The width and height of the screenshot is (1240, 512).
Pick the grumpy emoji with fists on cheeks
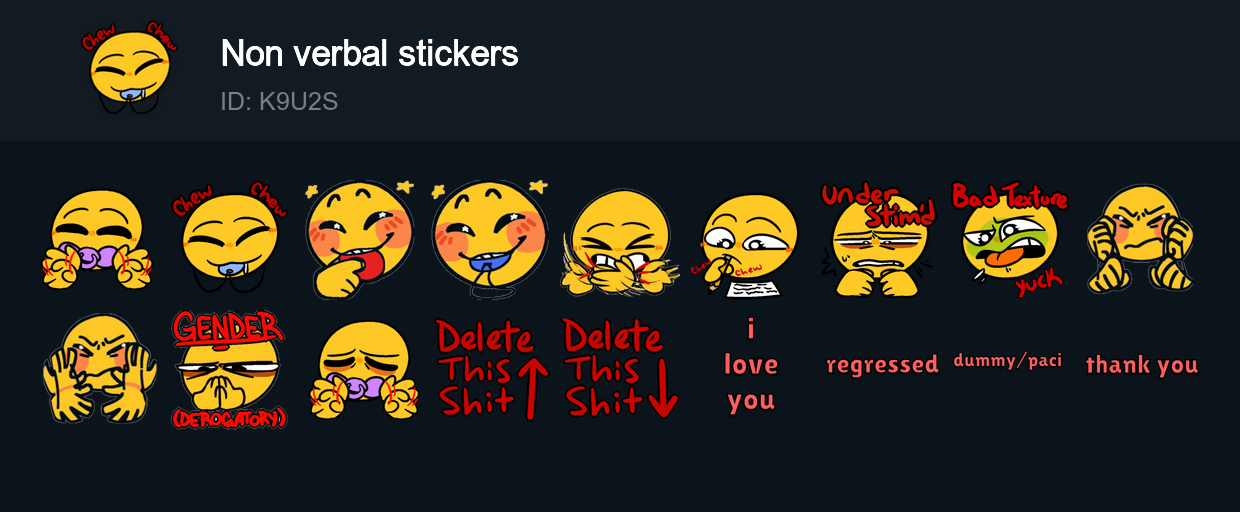pos(1141,238)
